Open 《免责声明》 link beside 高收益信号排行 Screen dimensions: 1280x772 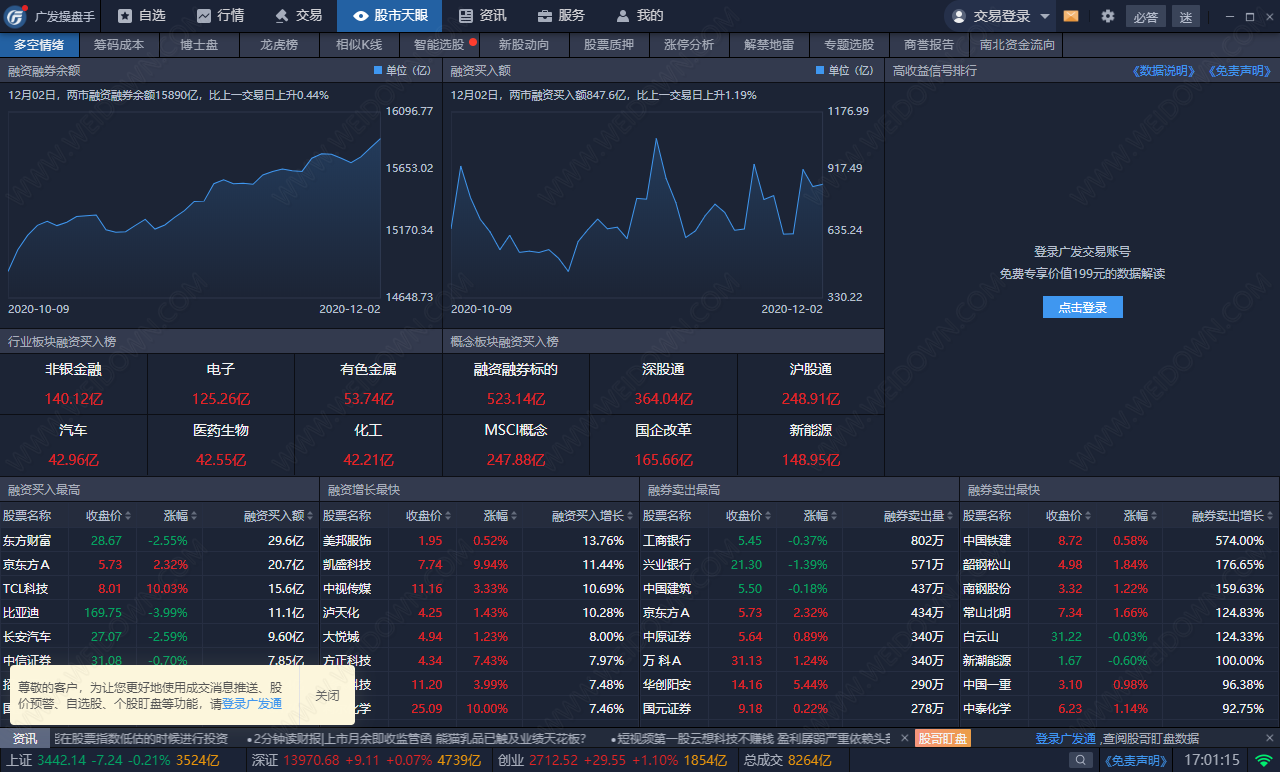1240,71
